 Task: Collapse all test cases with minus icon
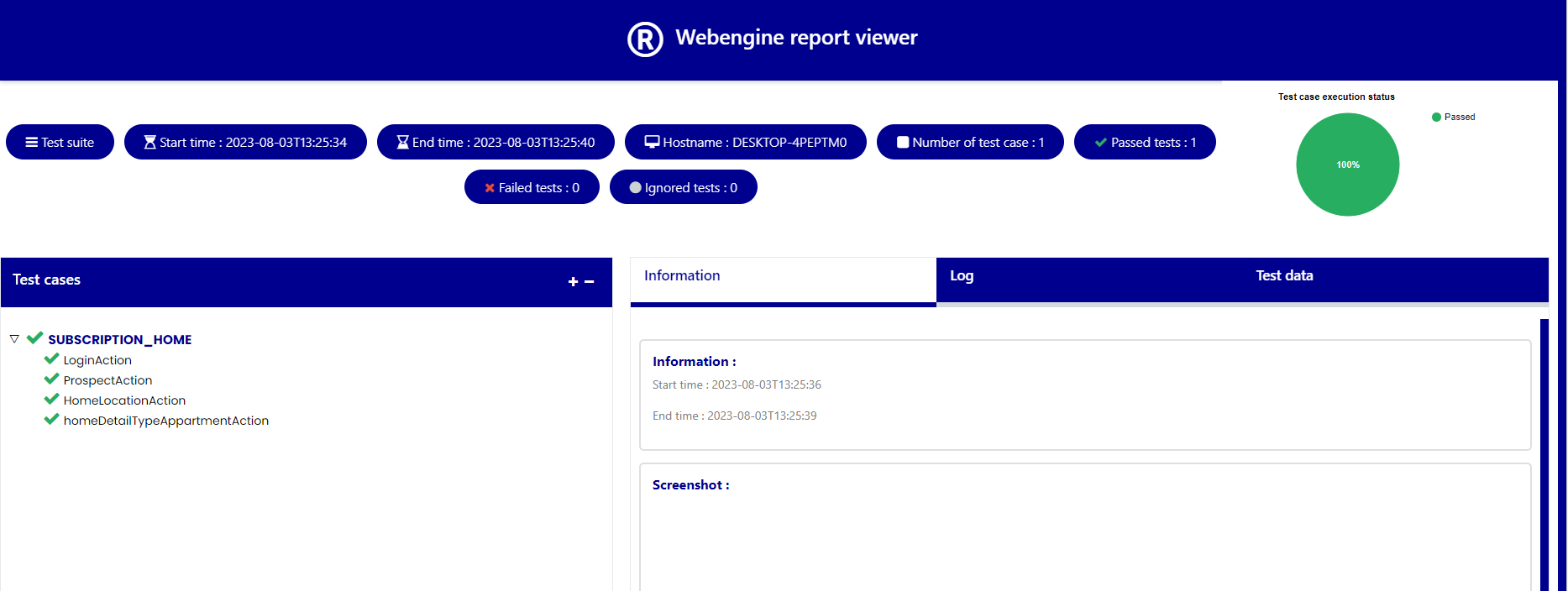tap(590, 282)
